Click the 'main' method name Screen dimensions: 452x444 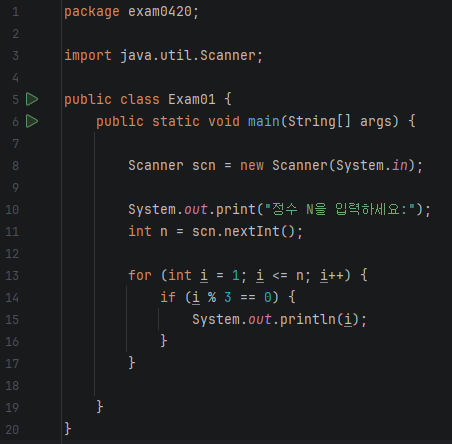[264, 121]
